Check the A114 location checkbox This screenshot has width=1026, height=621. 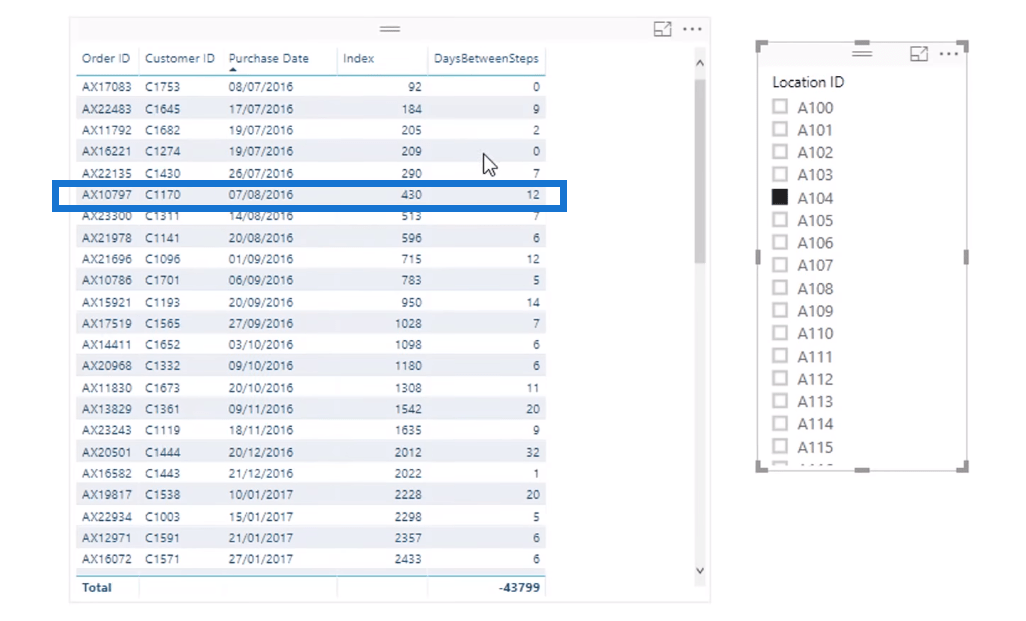point(779,423)
